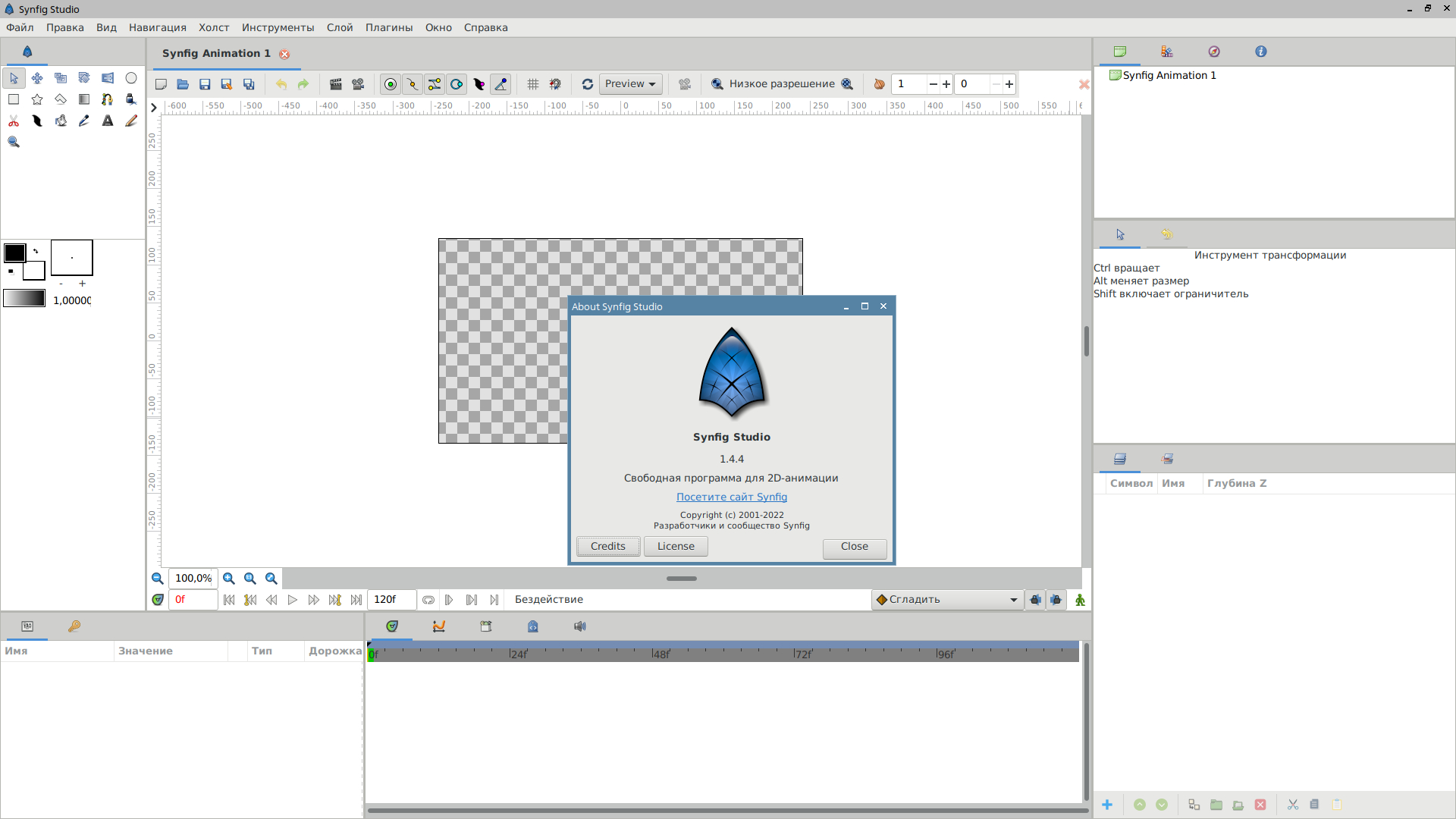The height and width of the screenshot is (819, 1456).
Task: Select the Eyedropper tool
Action: click(84, 121)
